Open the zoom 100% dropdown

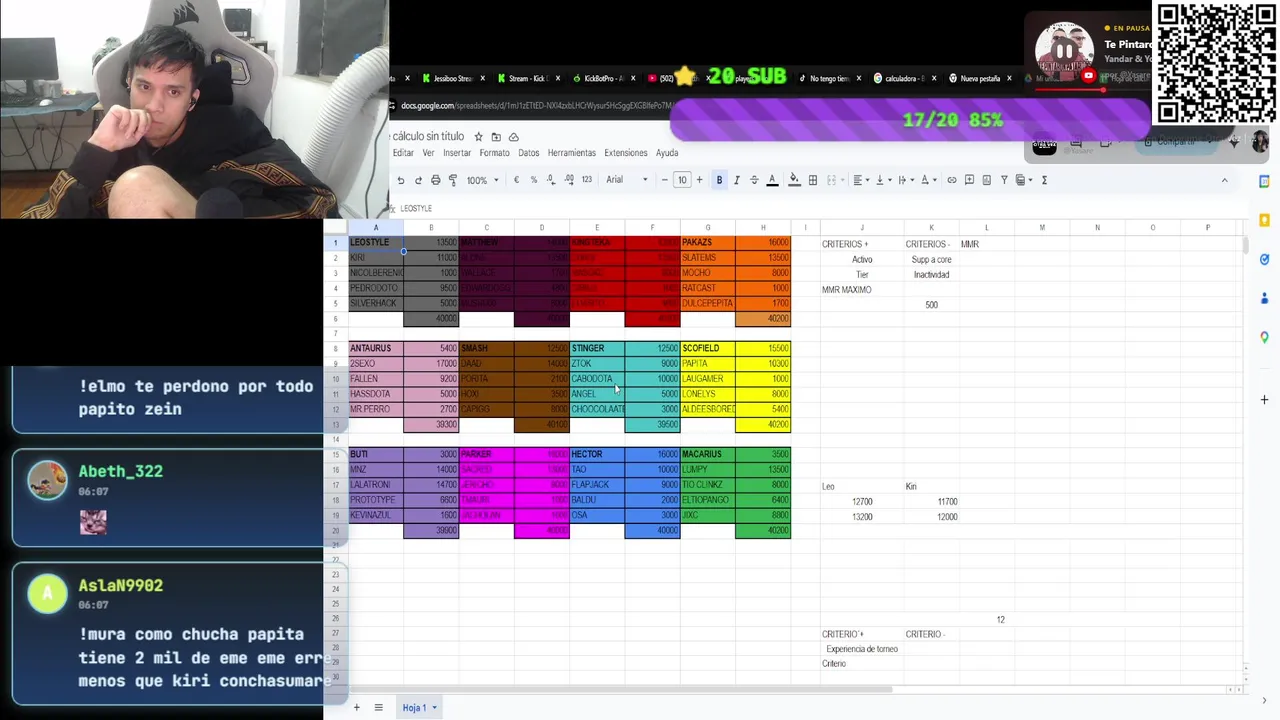(x=482, y=180)
